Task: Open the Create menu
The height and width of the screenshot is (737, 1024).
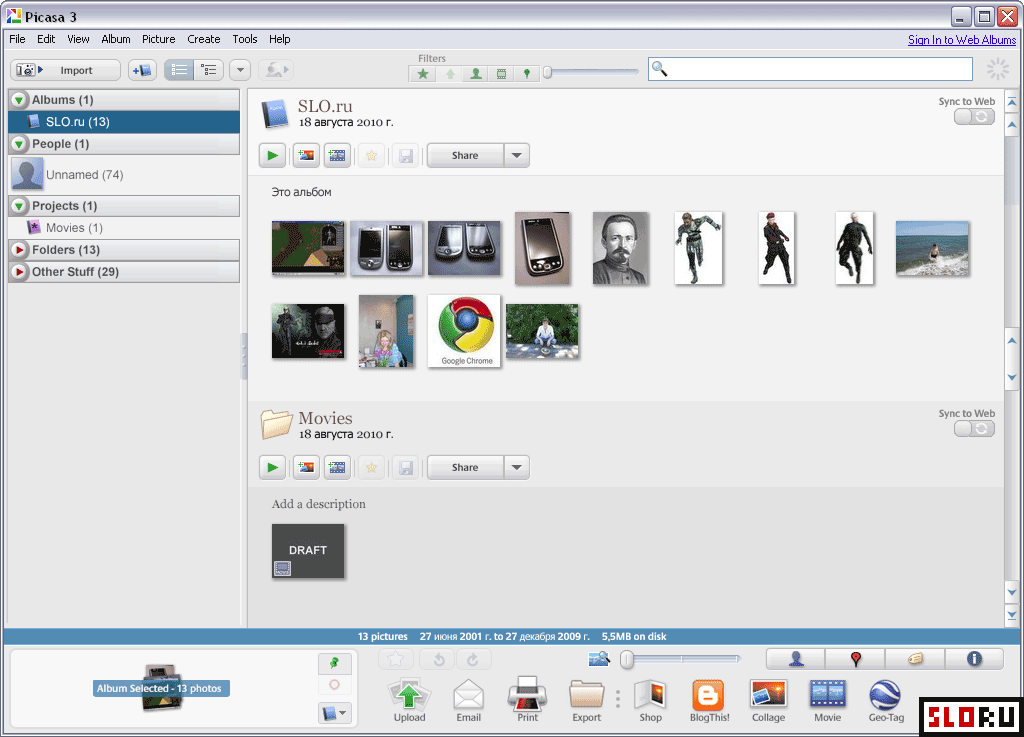Action: click(x=204, y=39)
